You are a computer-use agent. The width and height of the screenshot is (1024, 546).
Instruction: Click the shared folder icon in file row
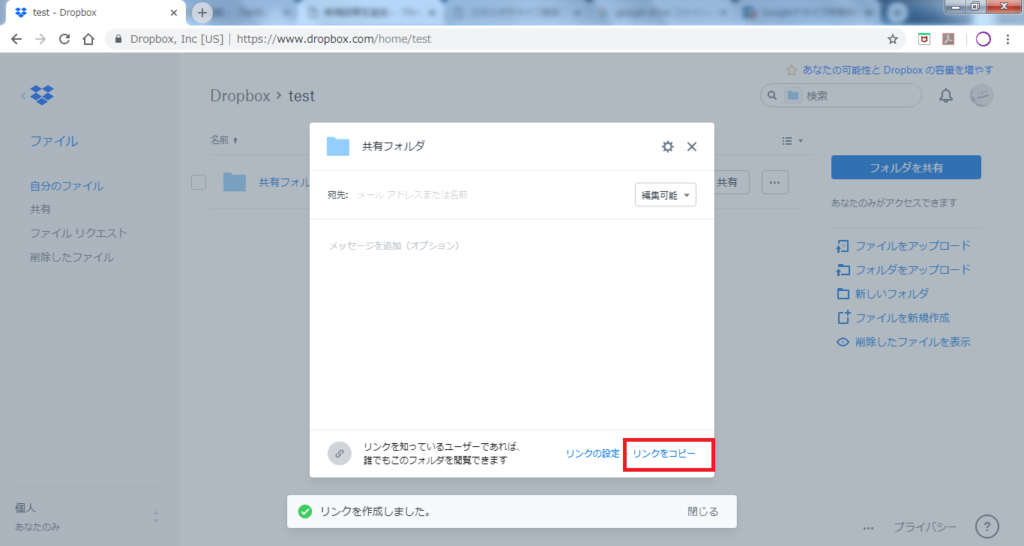coord(234,182)
